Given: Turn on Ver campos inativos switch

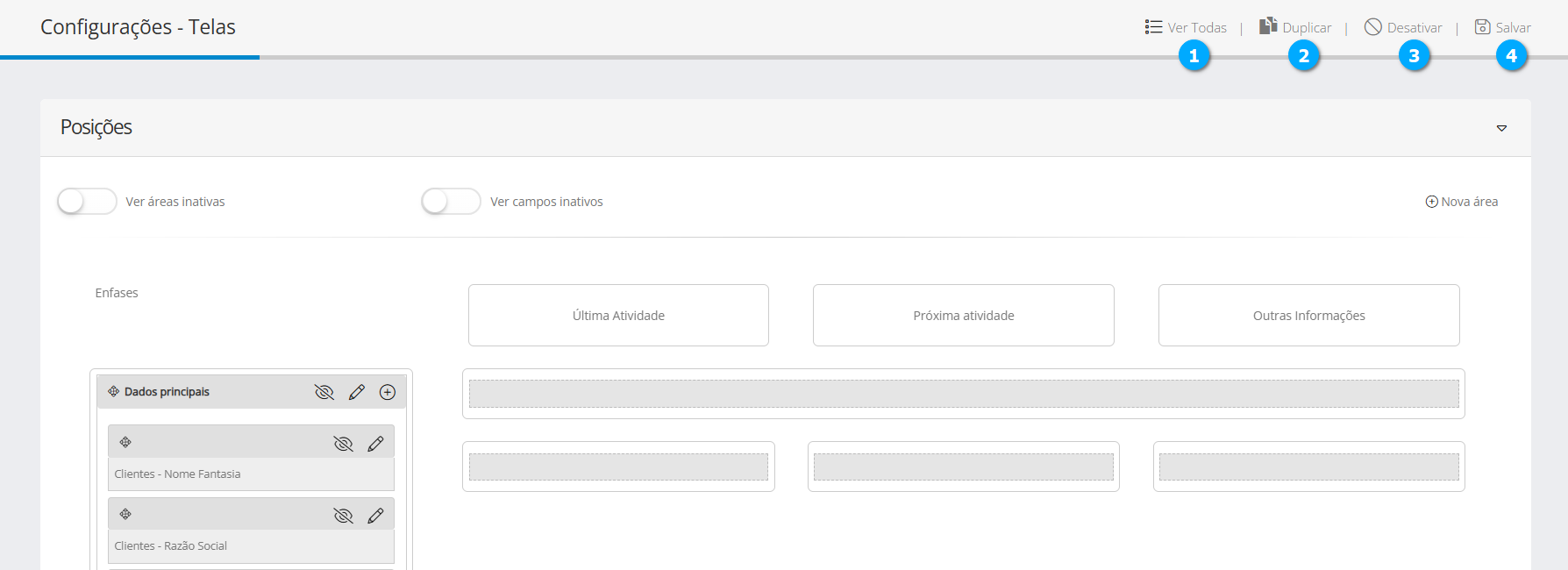Looking at the screenshot, I should click(451, 202).
